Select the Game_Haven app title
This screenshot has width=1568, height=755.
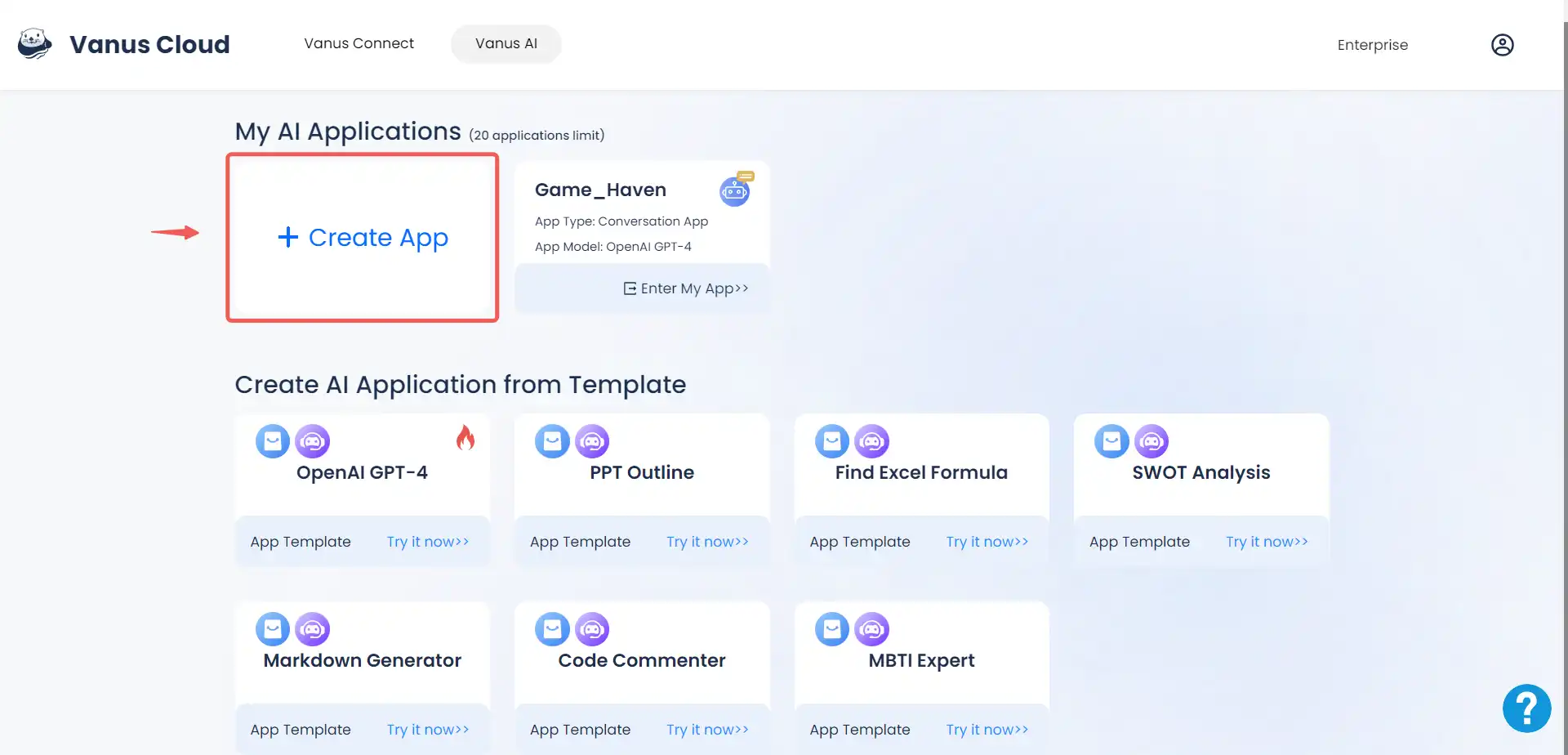pyautogui.click(x=600, y=190)
